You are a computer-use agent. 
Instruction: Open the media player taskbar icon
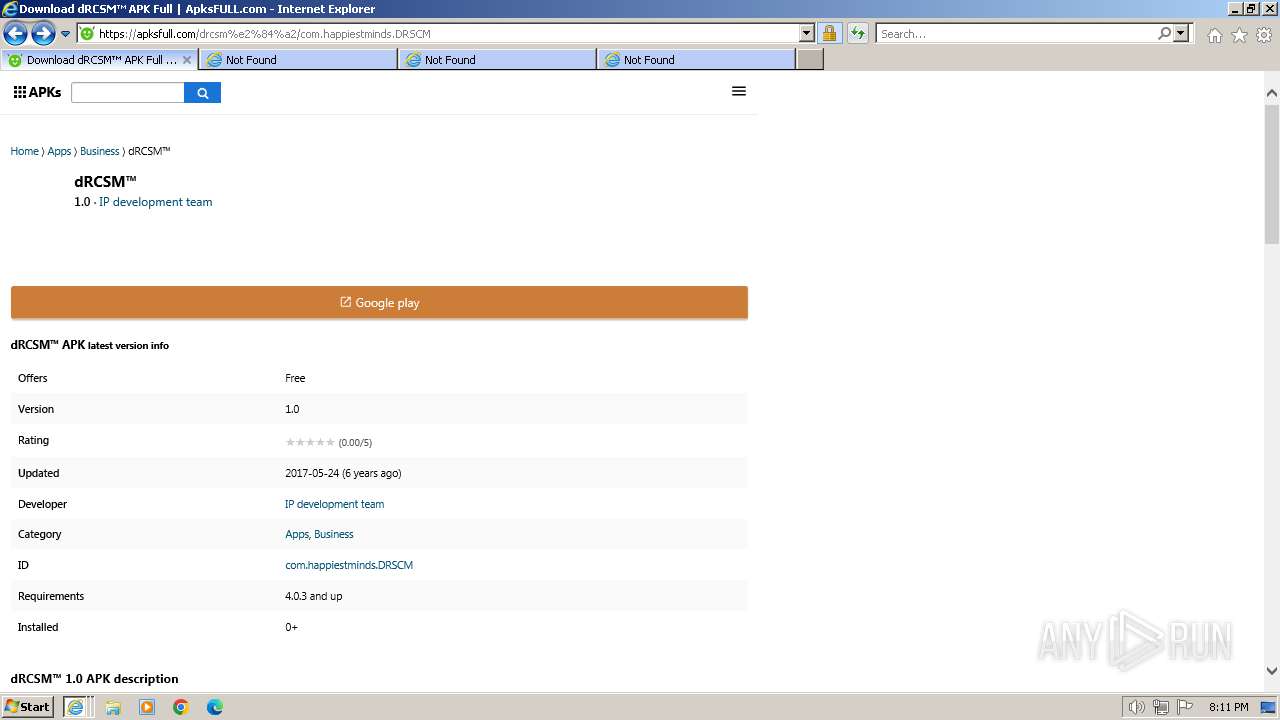click(147, 707)
